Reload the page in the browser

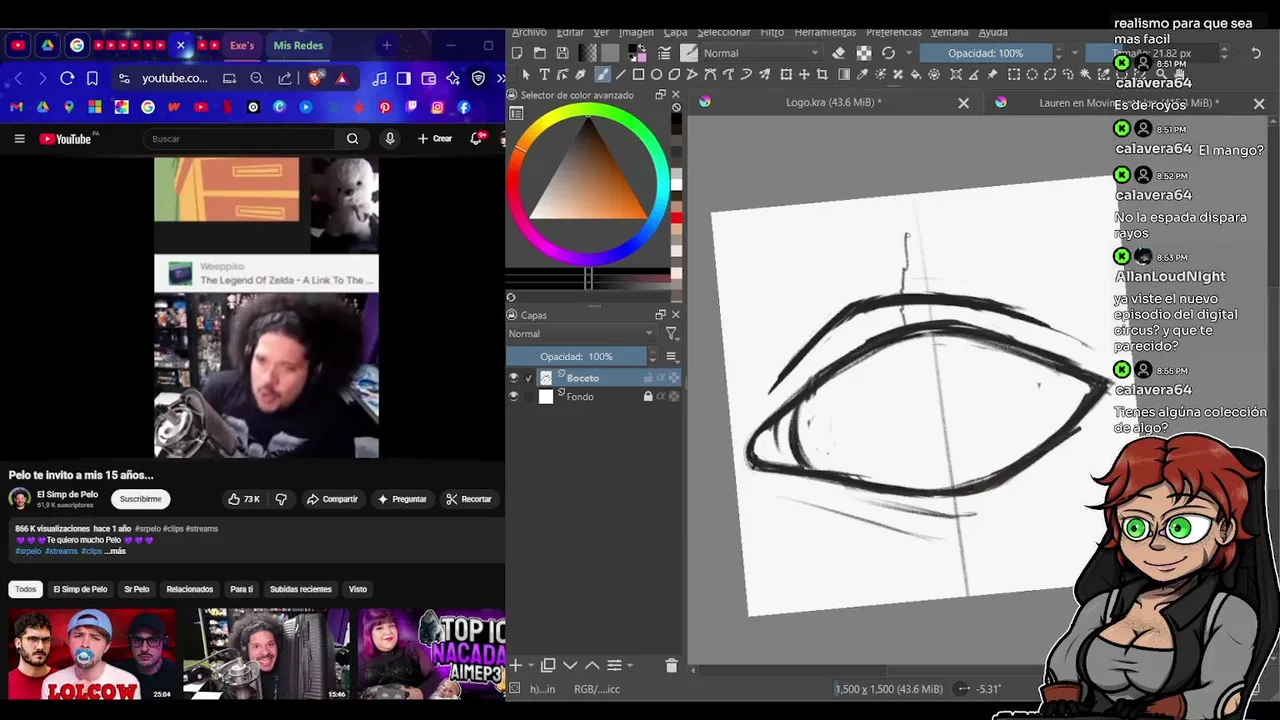(67, 78)
